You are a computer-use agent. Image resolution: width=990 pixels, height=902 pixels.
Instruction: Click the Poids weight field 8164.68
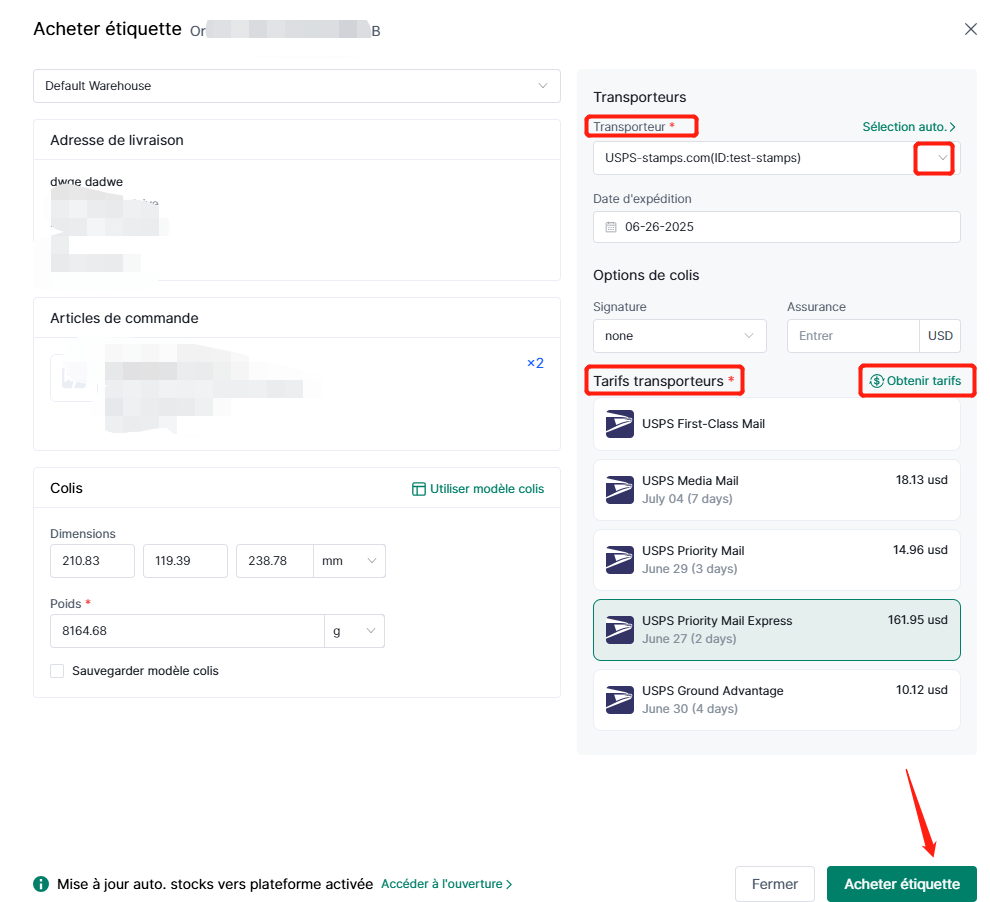click(x=187, y=631)
